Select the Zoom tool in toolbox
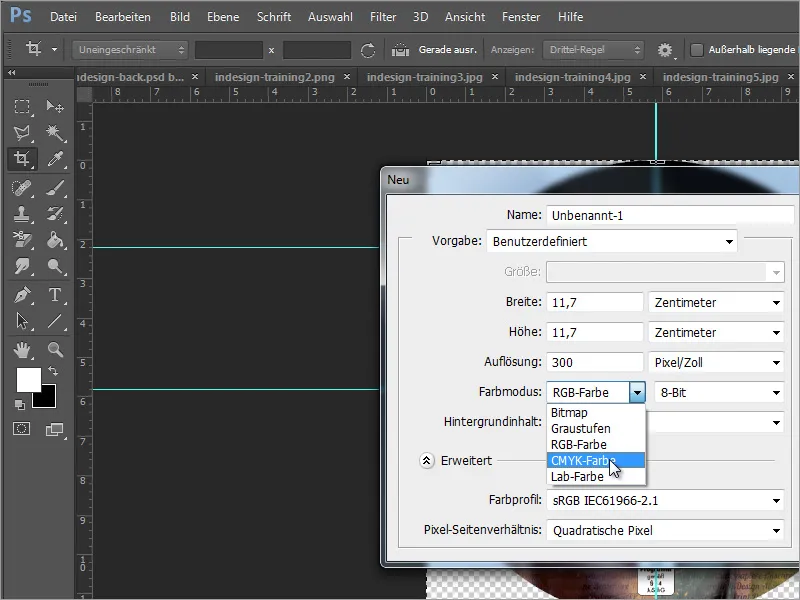This screenshot has width=800, height=600. click(55, 349)
